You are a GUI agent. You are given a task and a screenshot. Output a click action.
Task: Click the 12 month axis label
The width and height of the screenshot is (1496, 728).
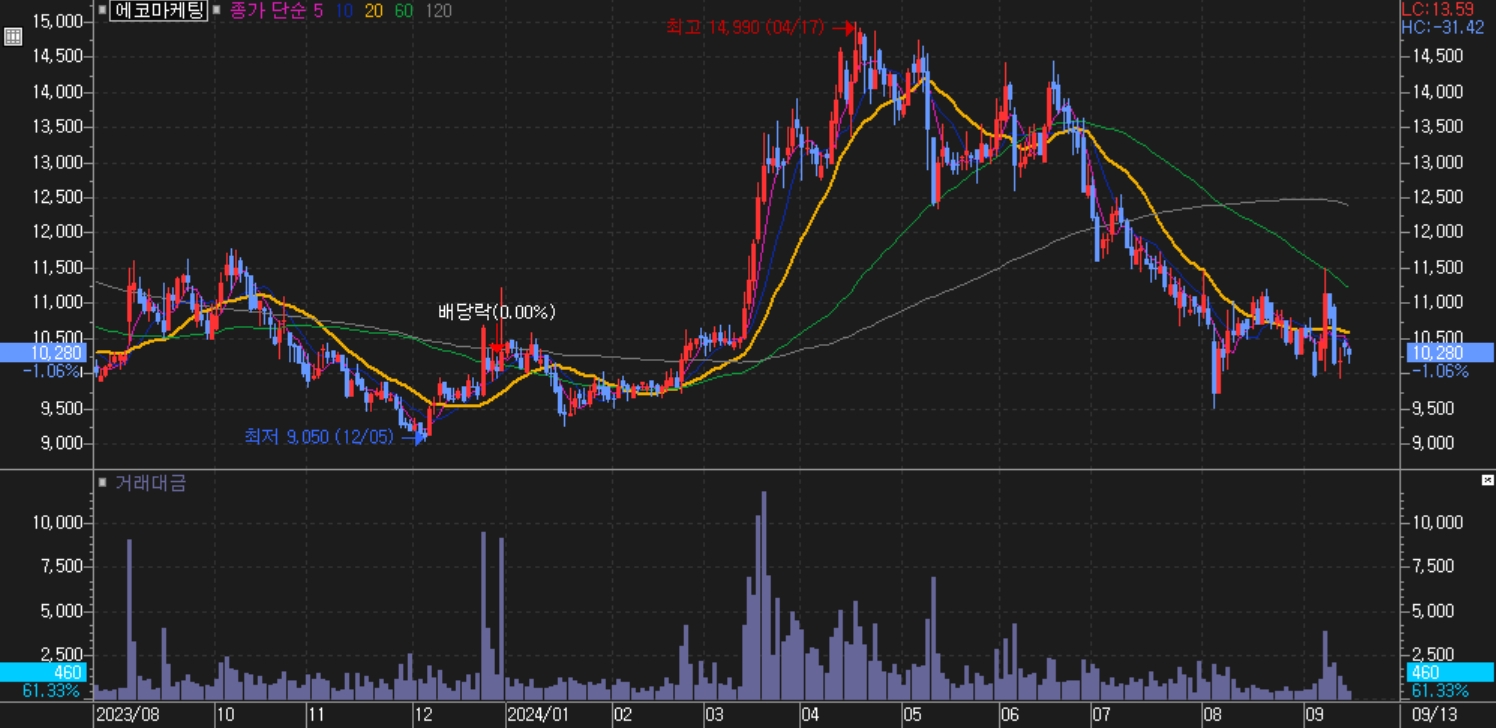click(x=422, y=715)
